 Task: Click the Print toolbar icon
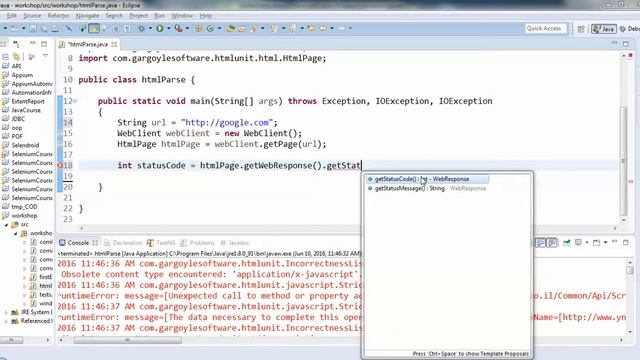[x=54, y=29]
